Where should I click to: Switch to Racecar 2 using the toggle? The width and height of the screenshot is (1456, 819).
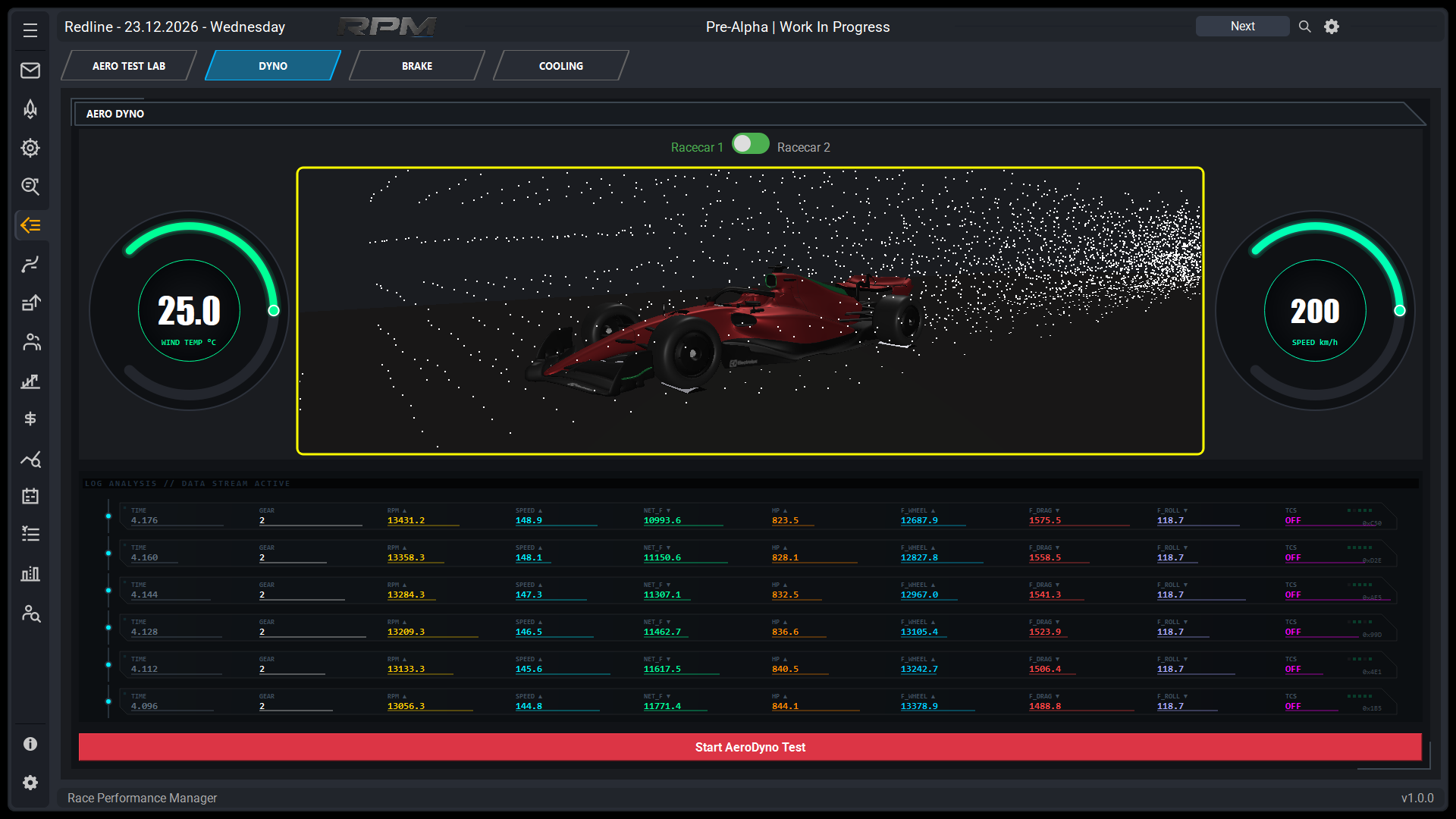click(x=750, y=143)
